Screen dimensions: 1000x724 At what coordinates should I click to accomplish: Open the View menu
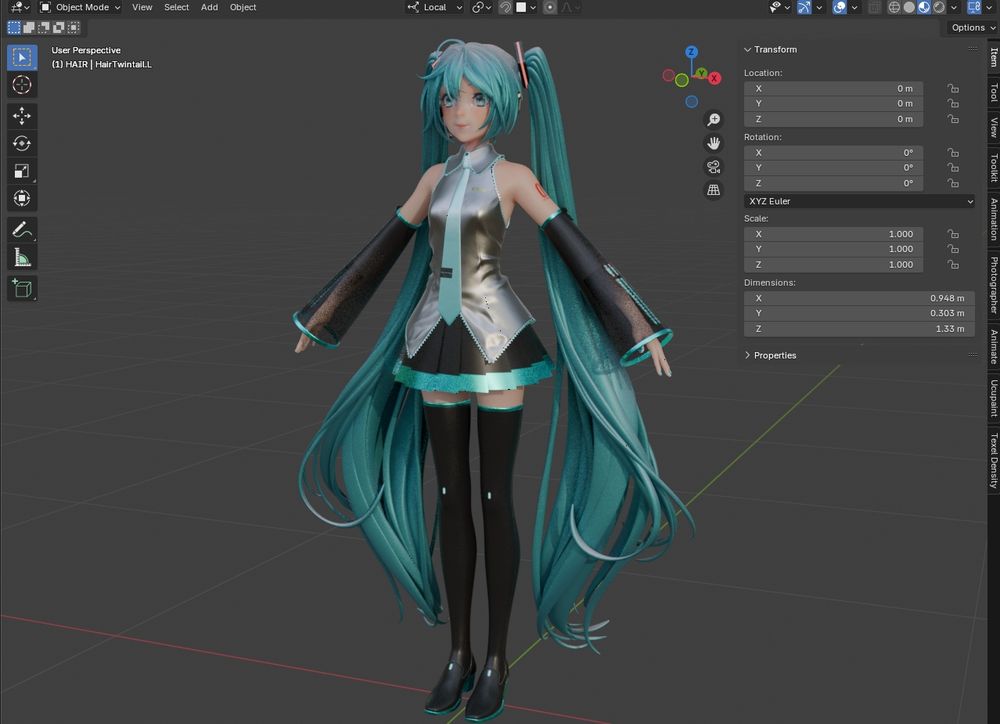(142, 8)
